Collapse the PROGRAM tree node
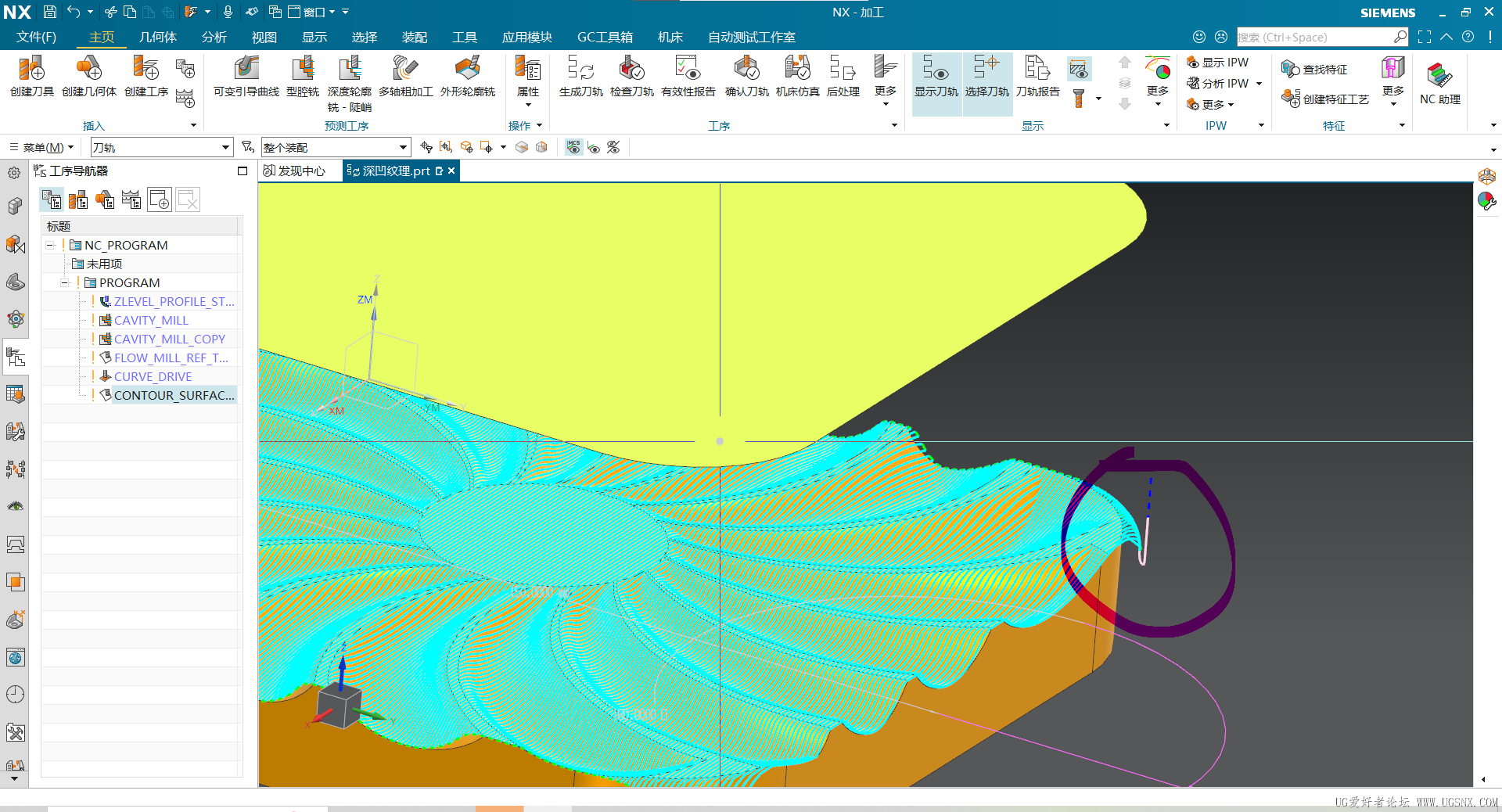Screen dimensions: 1502x812 point(65,282)
